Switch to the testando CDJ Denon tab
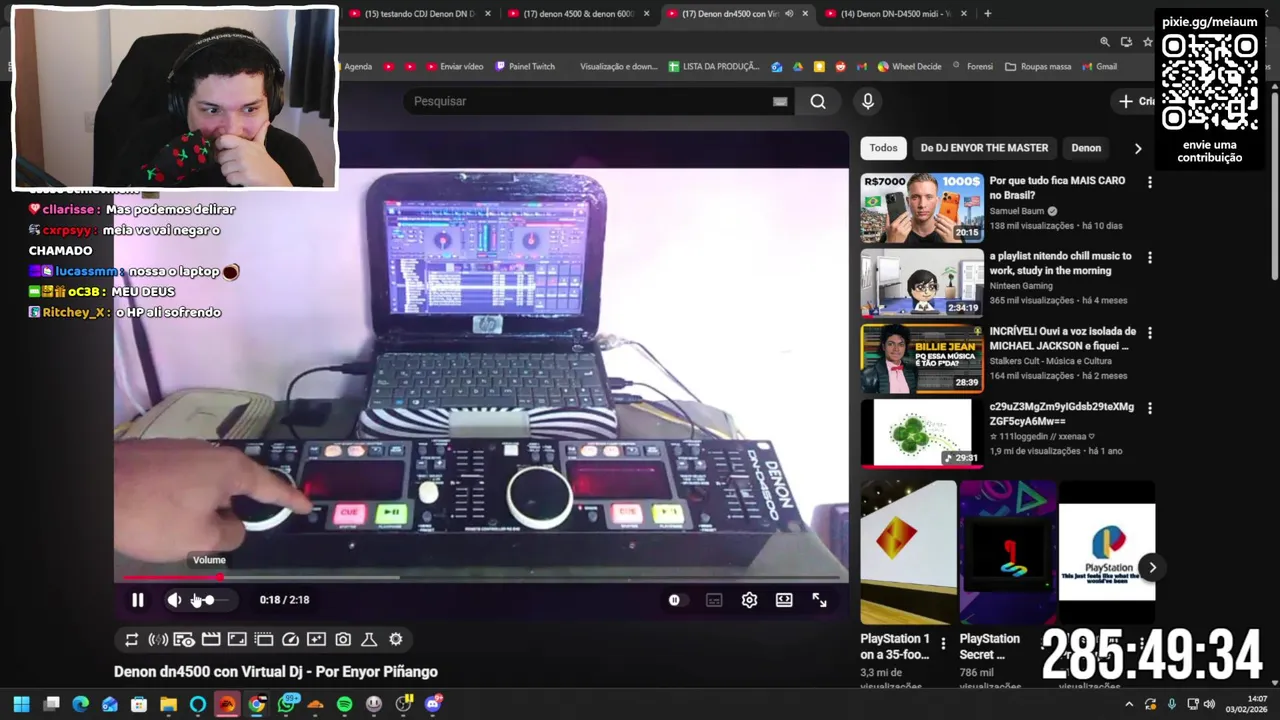 tap(420, 14)
